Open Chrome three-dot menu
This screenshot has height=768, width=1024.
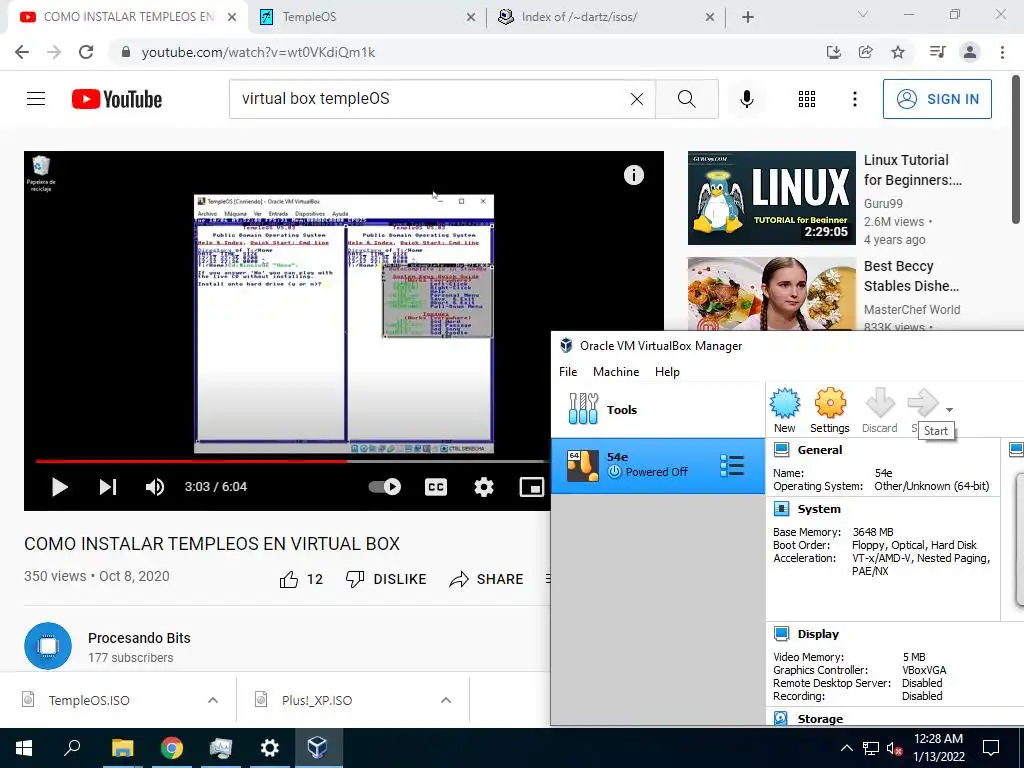1002,52
